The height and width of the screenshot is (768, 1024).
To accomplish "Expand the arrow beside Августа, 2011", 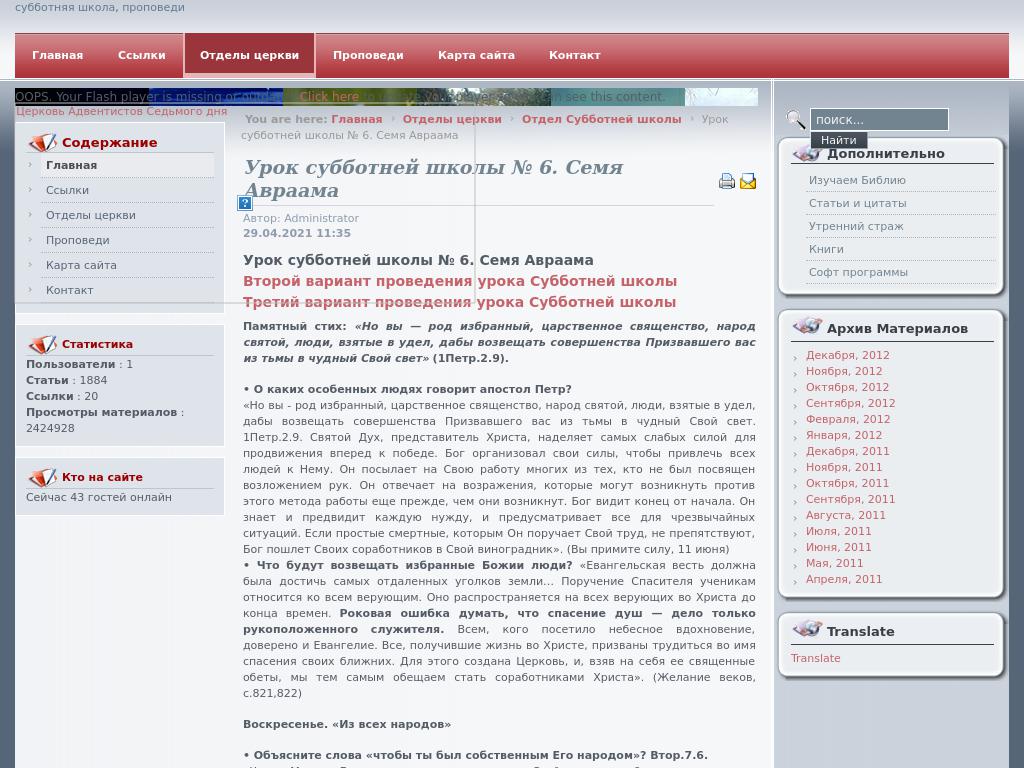I will click(x=795, y=517).
